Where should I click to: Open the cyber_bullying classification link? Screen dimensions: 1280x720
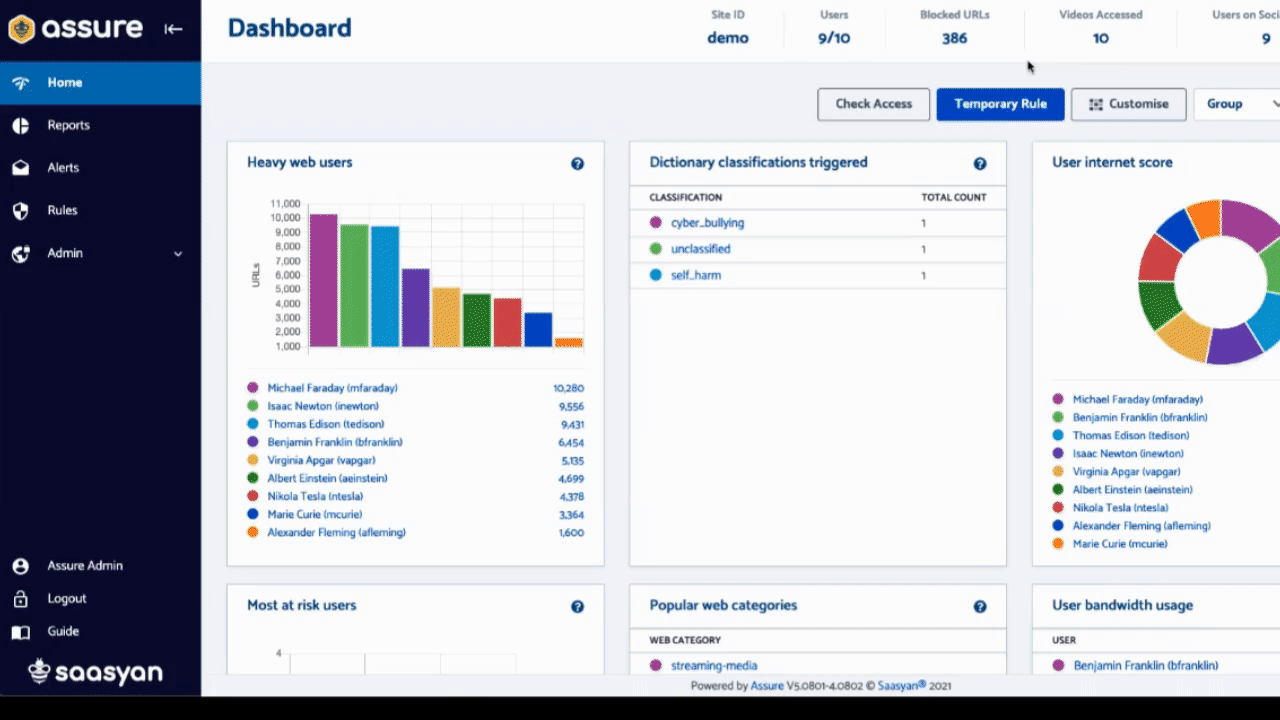707,223
